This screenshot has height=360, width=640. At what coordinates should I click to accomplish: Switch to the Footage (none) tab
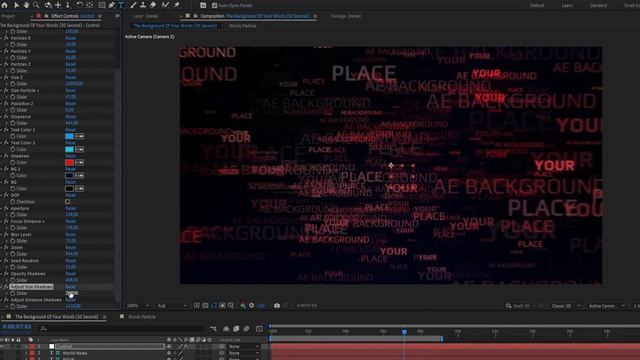point(346,16)
